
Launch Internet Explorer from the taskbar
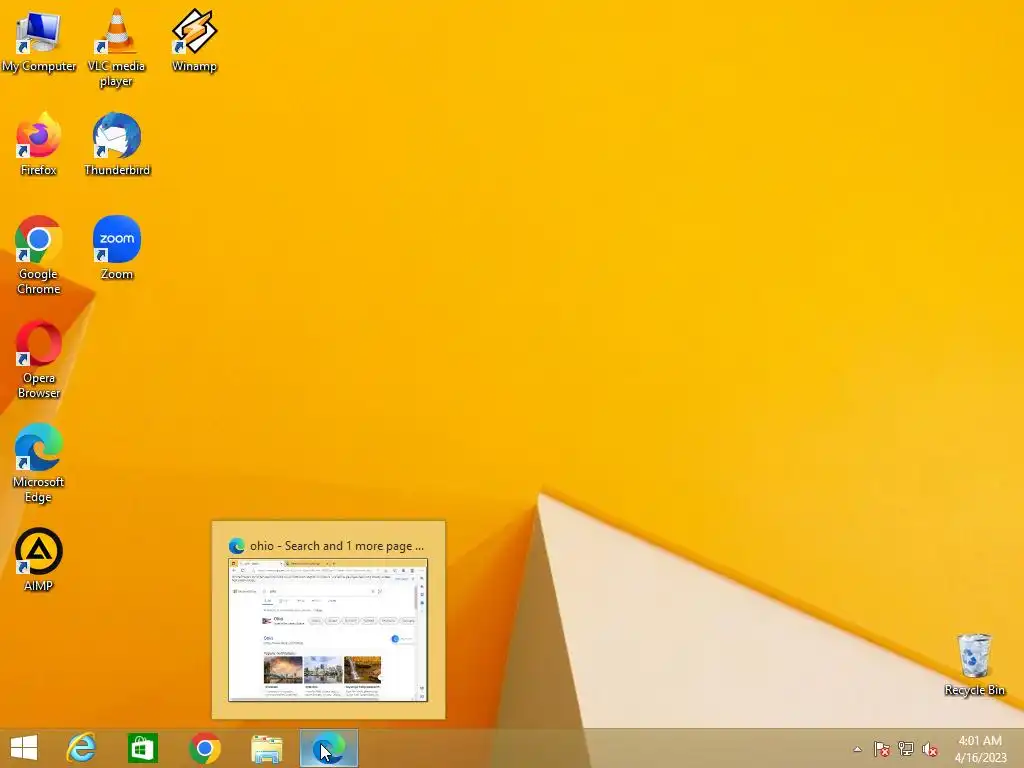pyautogui.click(x=82, y=748)
